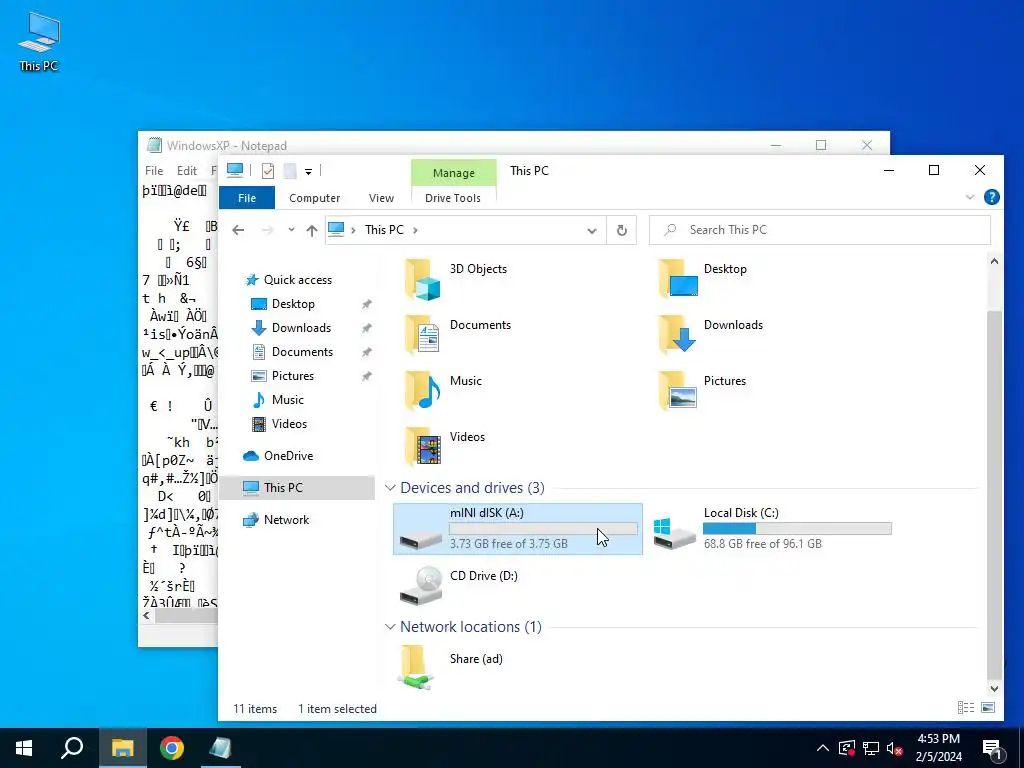Switch to the View ribbon tab
Screen dimensions: 1024x768
(381, 198)
